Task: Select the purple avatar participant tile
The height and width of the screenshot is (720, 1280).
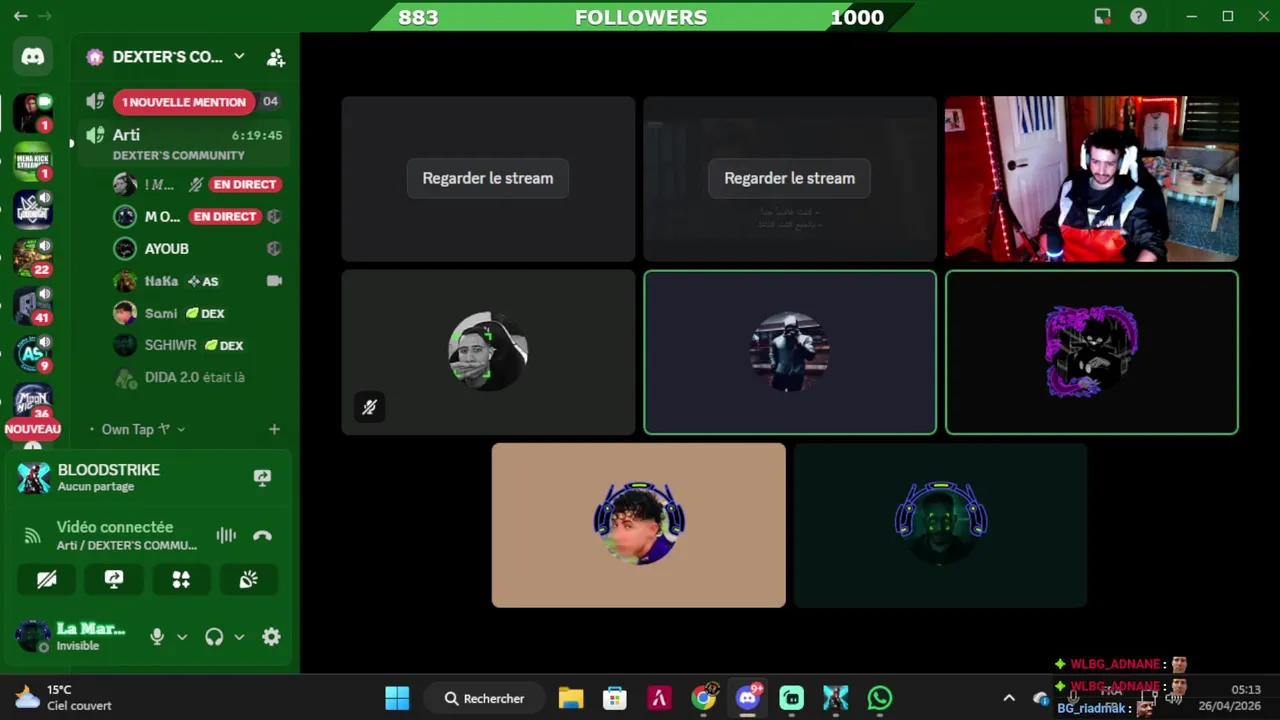Action: (x=1091, y=352)
